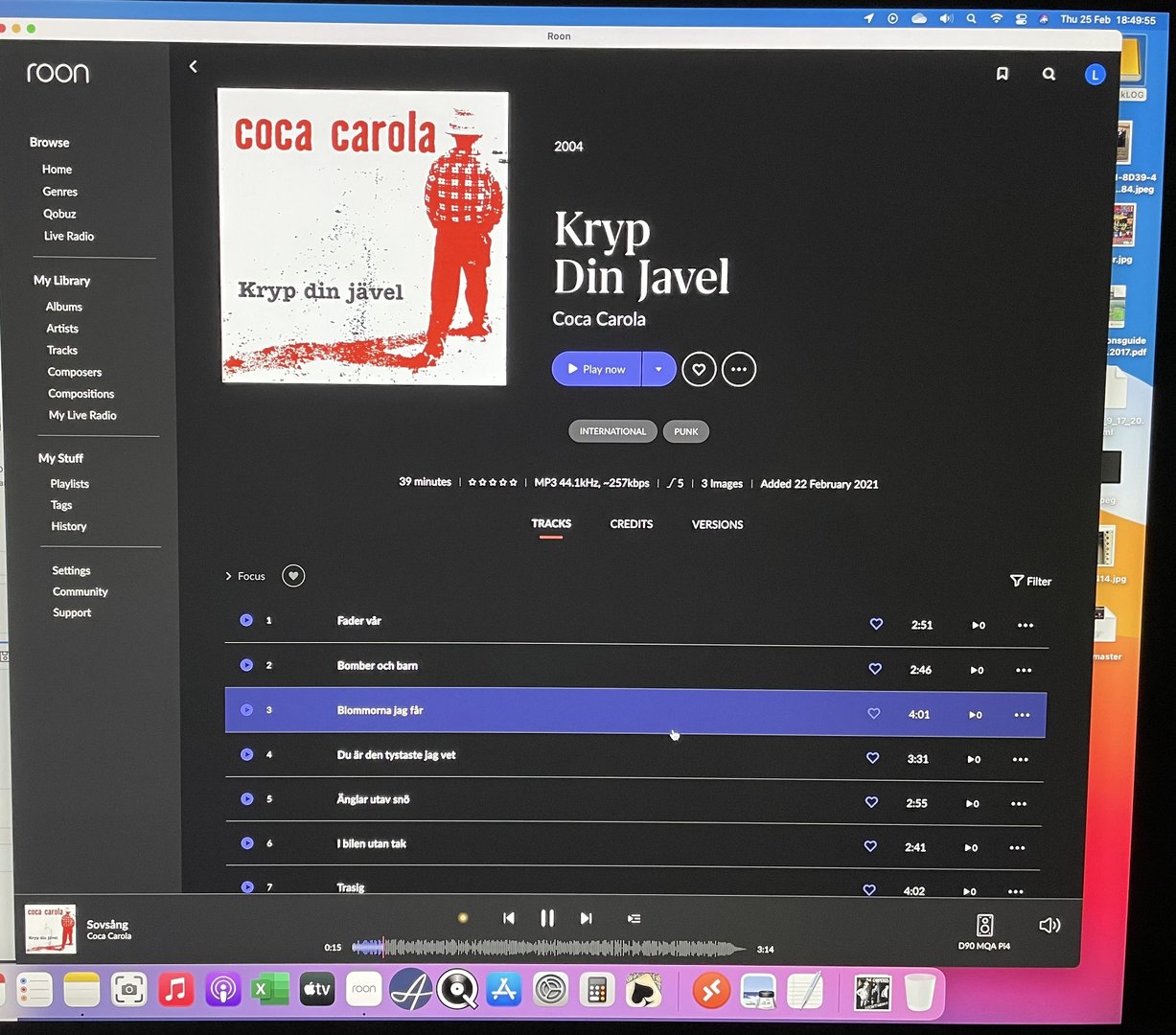Open Albums under My Library
Screen dimensions: 1176x1035
[64, 307]
